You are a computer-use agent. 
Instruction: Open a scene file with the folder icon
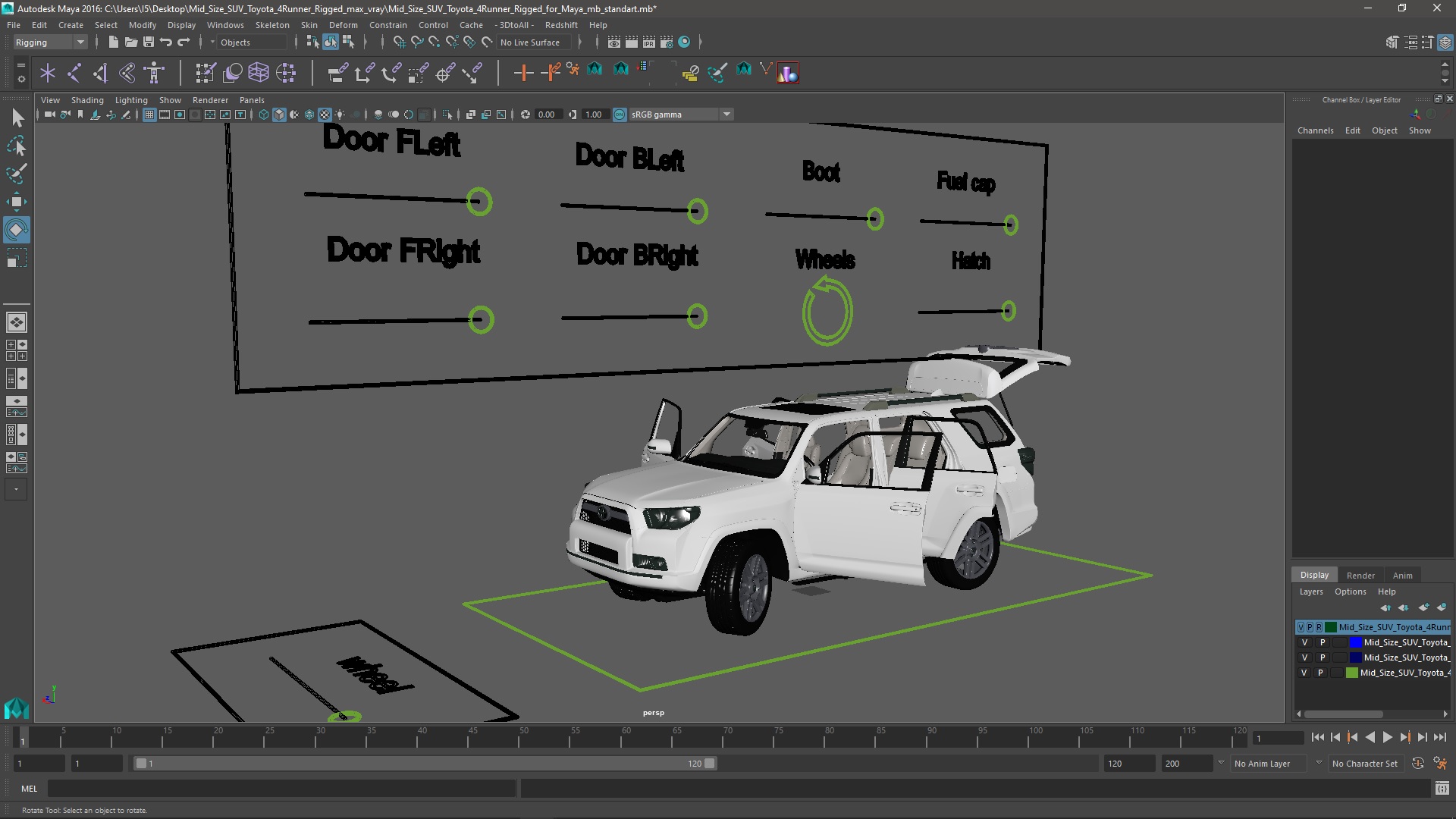130,42
